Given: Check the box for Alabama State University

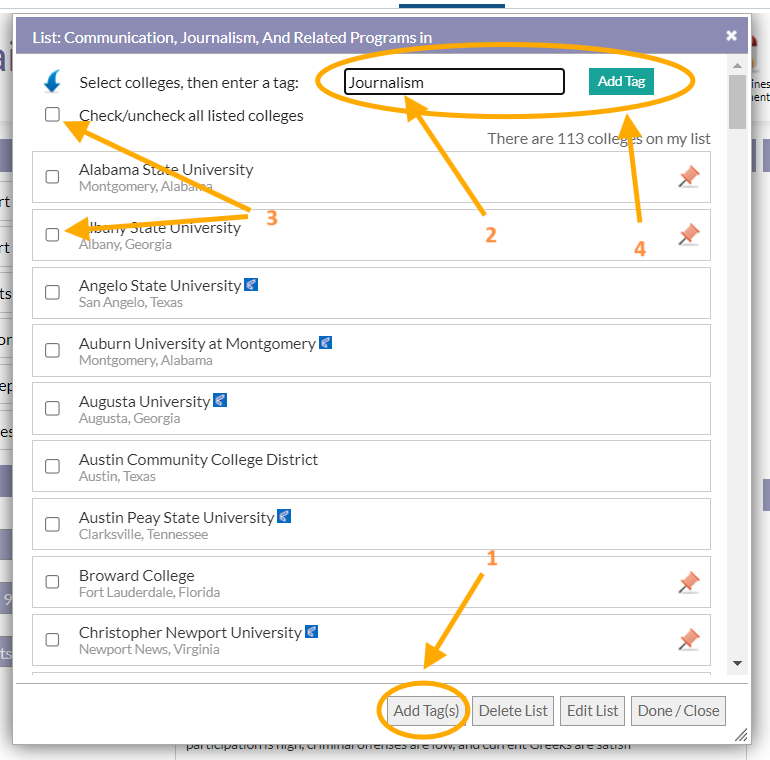Looking at the screenshot, I should point(53,177).
